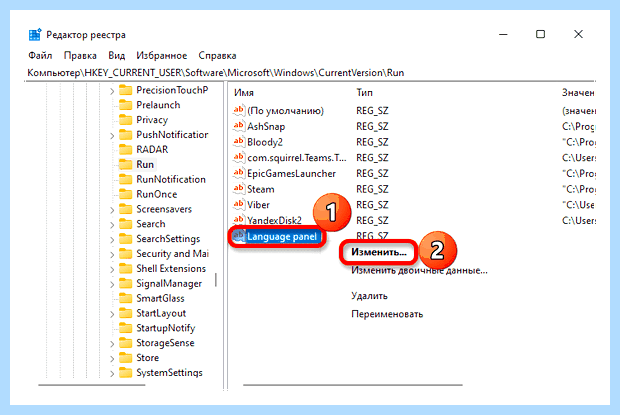Viewport: 620px width, 415px height.
Task: Click the SmartGlass folder icon
Action: [x=125, y=298]
